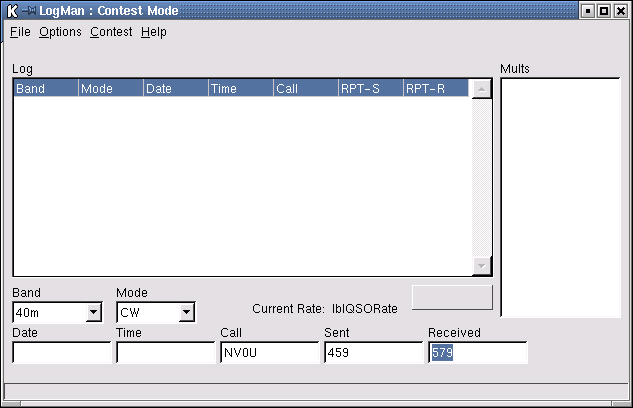Click the Call column header
633x408 pixels.
(305, 89)
